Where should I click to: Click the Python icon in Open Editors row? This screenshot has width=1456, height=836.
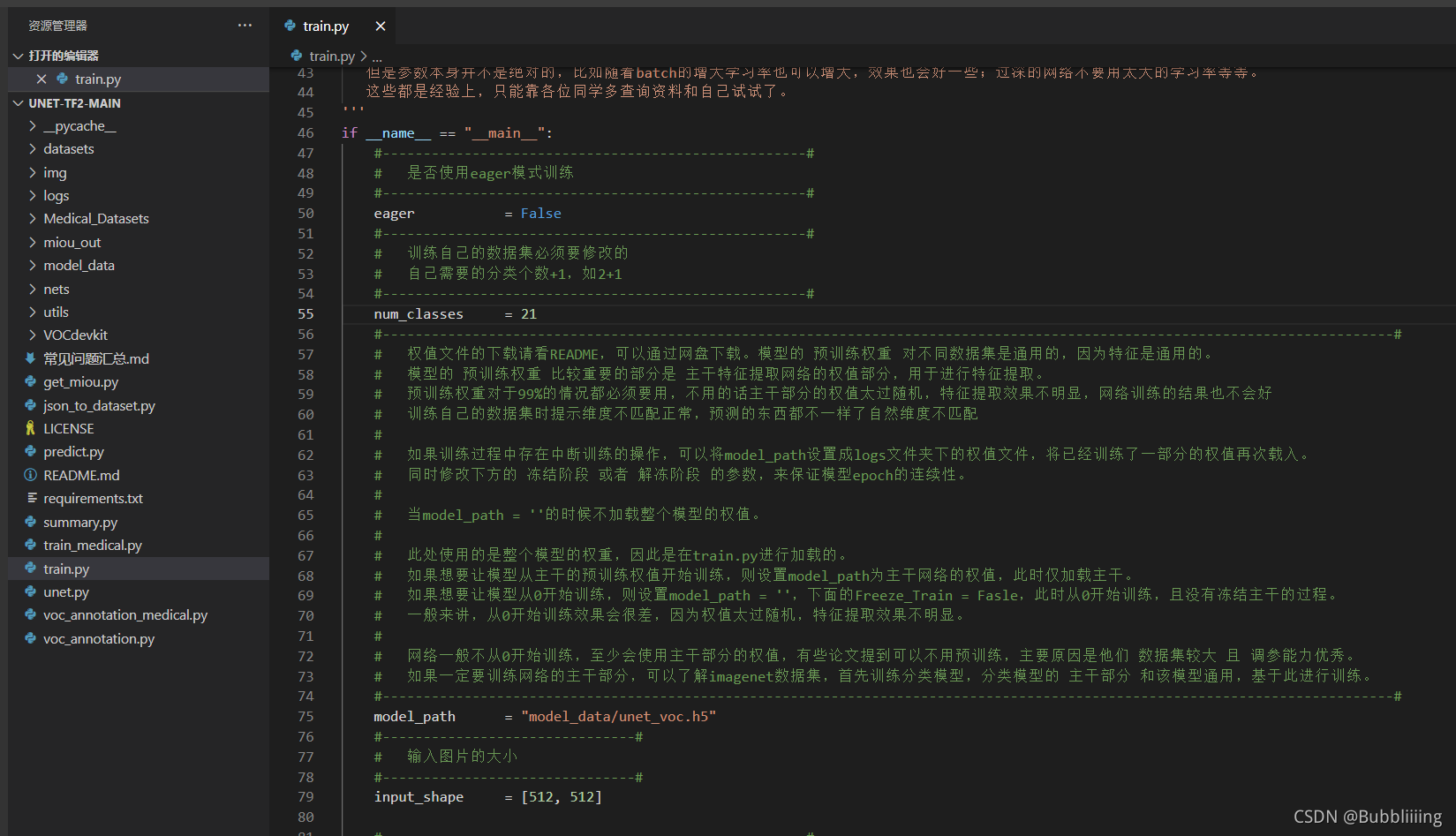click(63, 79)
